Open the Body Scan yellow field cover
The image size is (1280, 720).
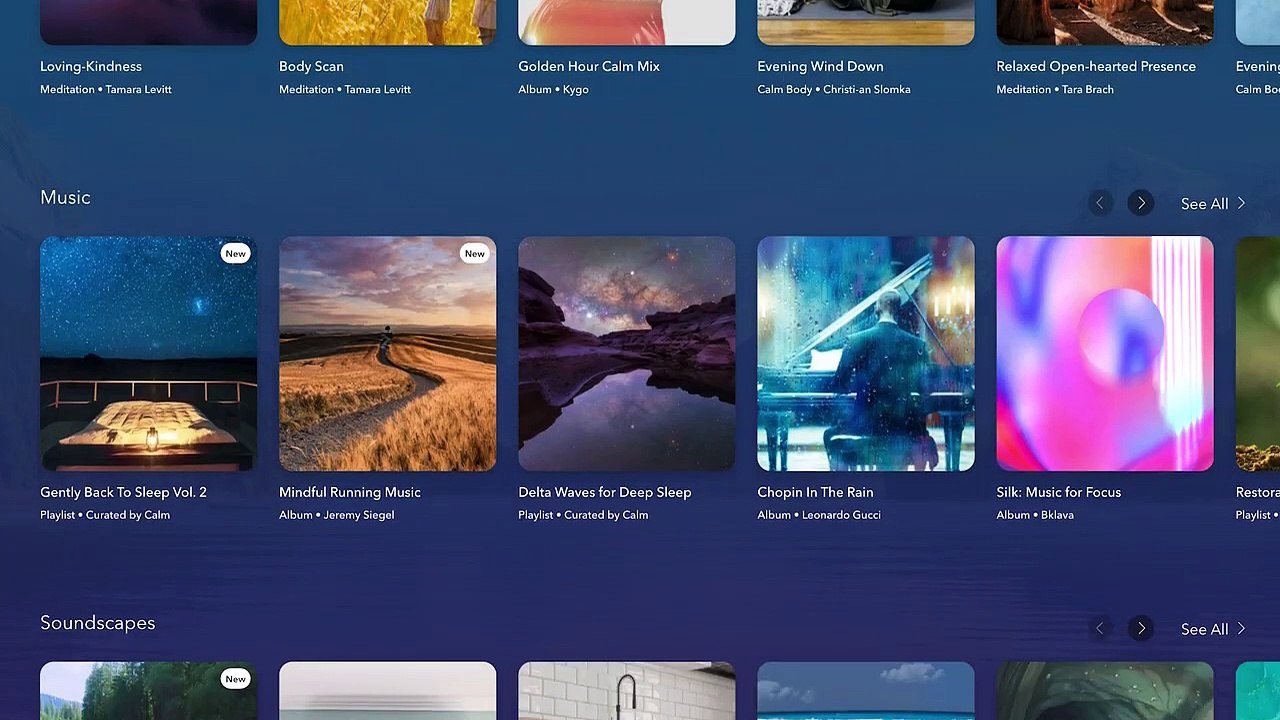tap(387, 22)
